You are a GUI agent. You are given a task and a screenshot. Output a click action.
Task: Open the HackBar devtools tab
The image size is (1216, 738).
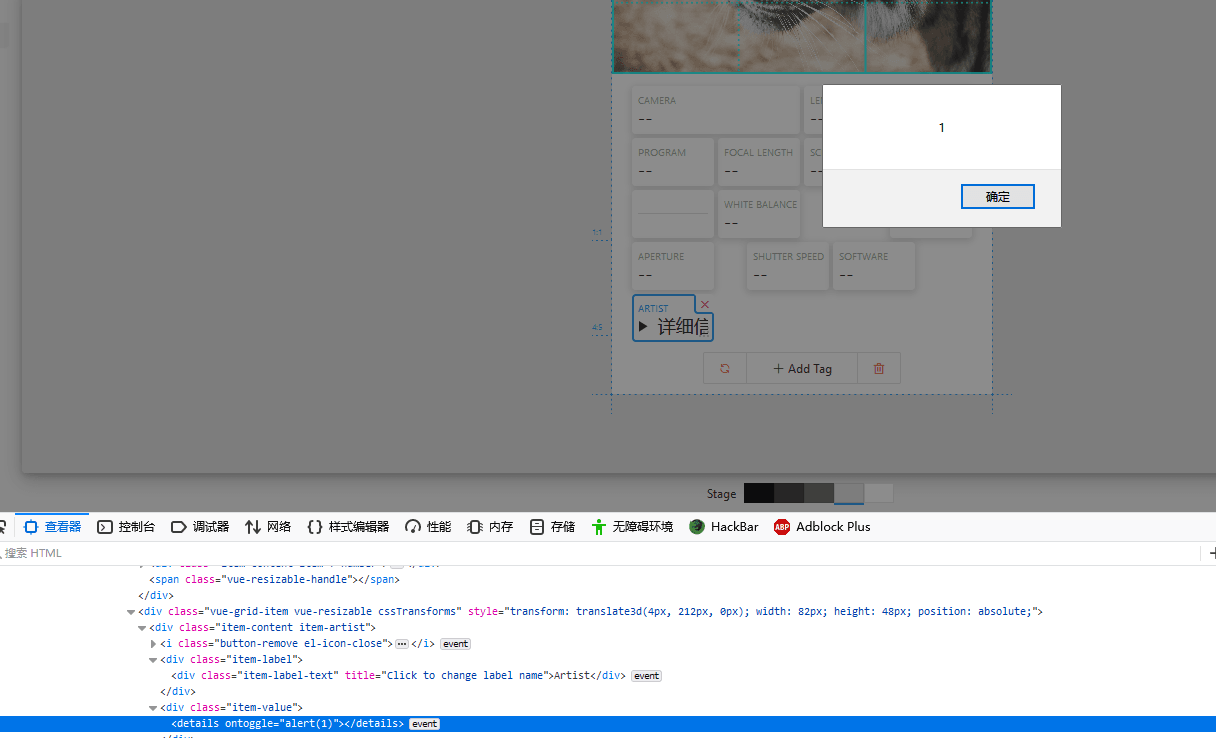pyautogui.click(x=724, y=527)
